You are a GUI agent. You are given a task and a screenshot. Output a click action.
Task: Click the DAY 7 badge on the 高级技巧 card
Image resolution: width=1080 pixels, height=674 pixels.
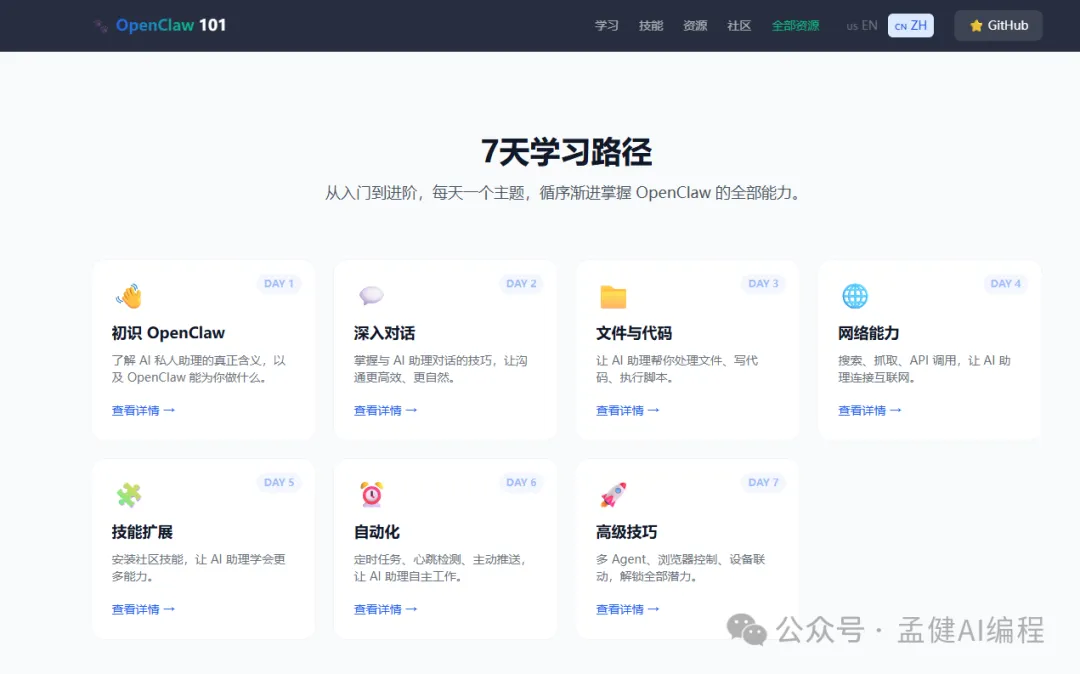click(763, 482)
